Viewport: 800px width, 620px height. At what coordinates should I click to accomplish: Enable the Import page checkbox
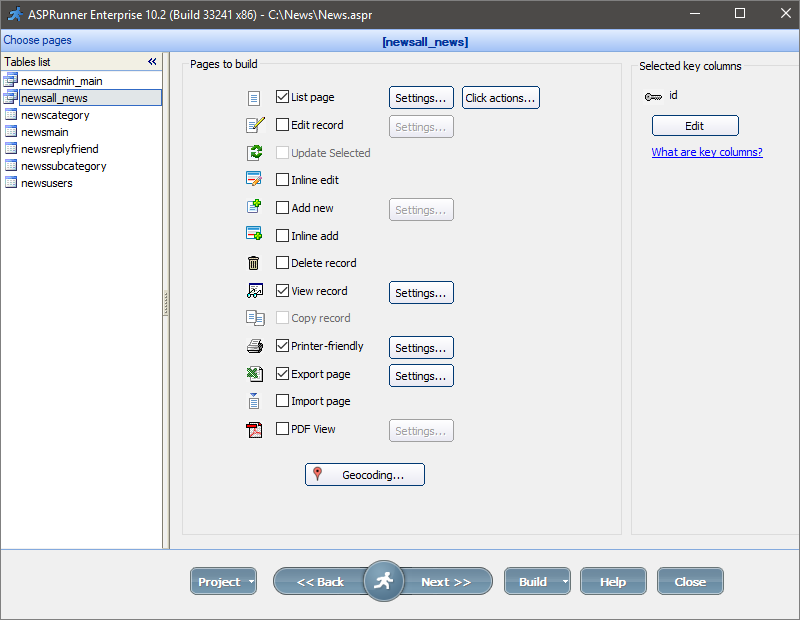[282, 400]
